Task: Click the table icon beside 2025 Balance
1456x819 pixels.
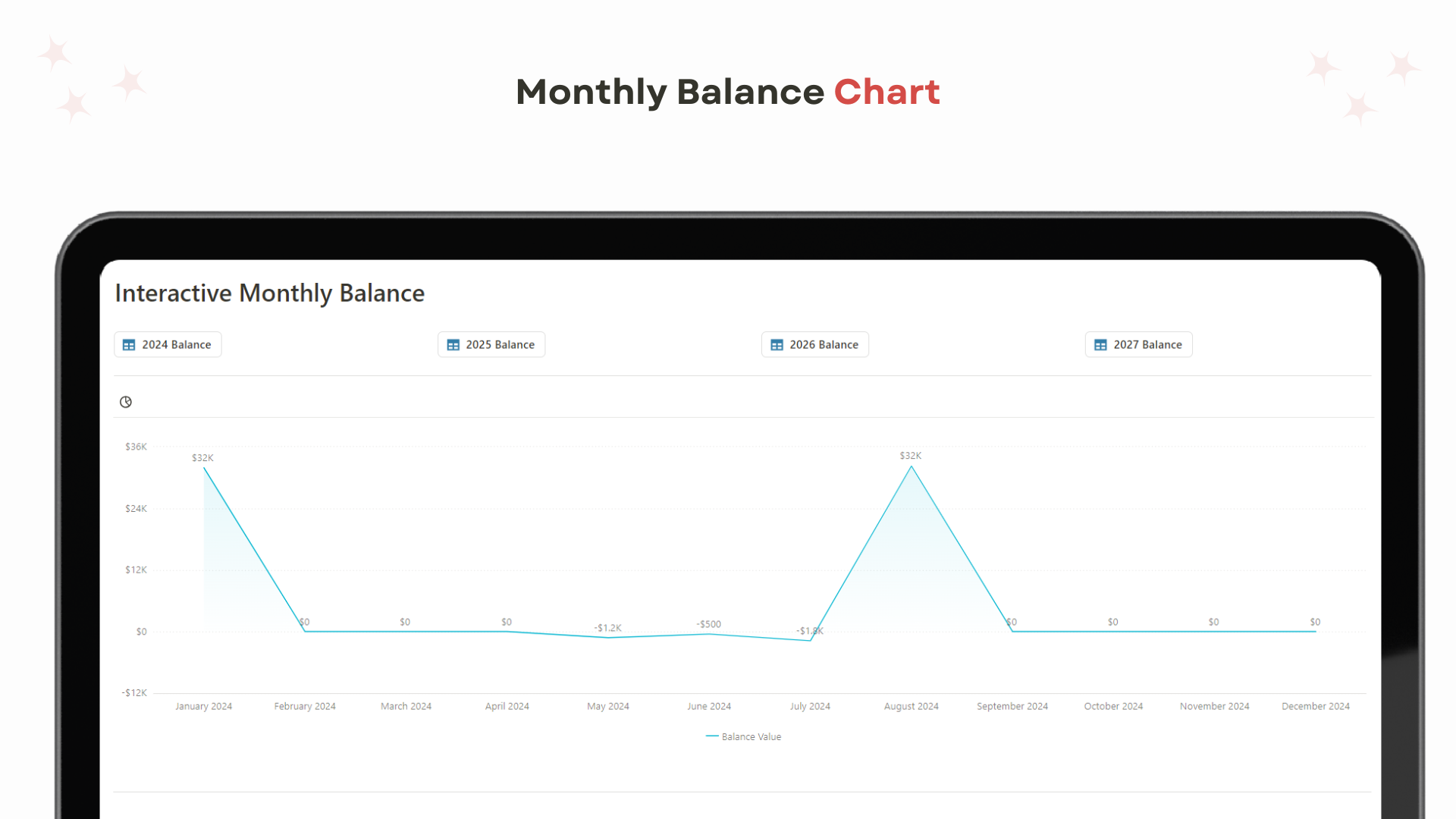Action: click(453, 345)
